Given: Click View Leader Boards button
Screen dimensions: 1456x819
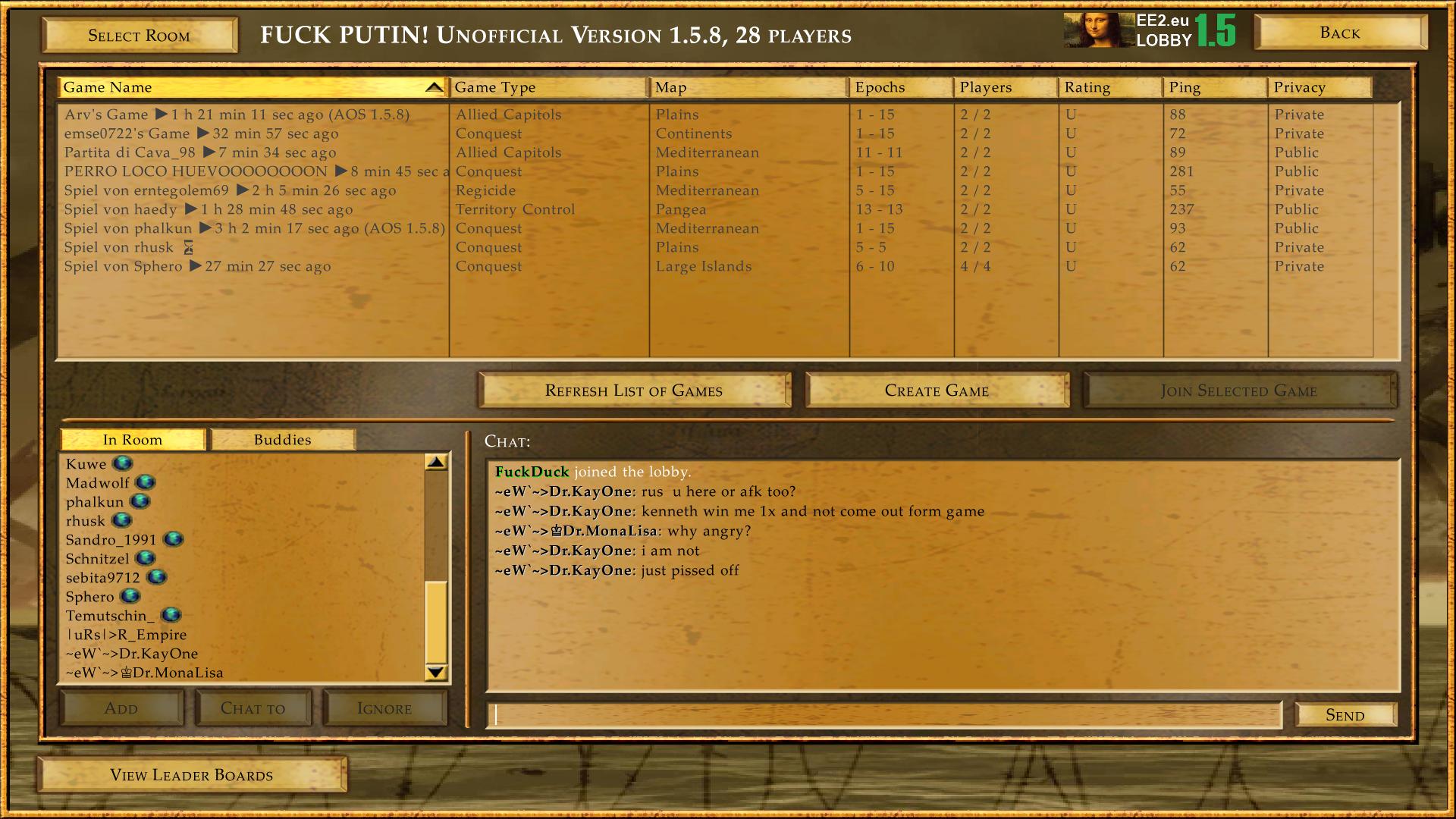Looking at the screenshot, I should pos(191,774).
